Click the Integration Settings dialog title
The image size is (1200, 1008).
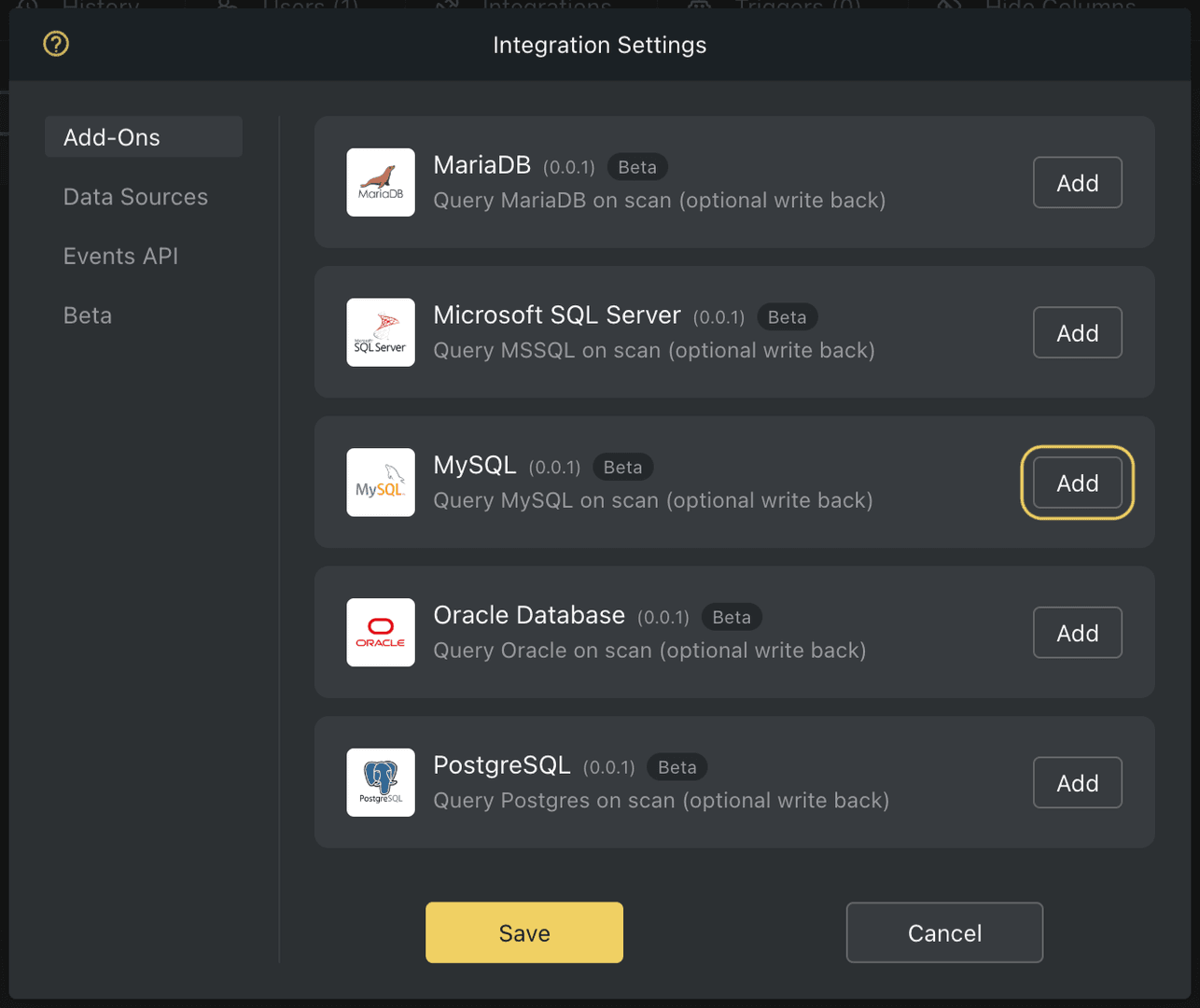click(600, 45)
